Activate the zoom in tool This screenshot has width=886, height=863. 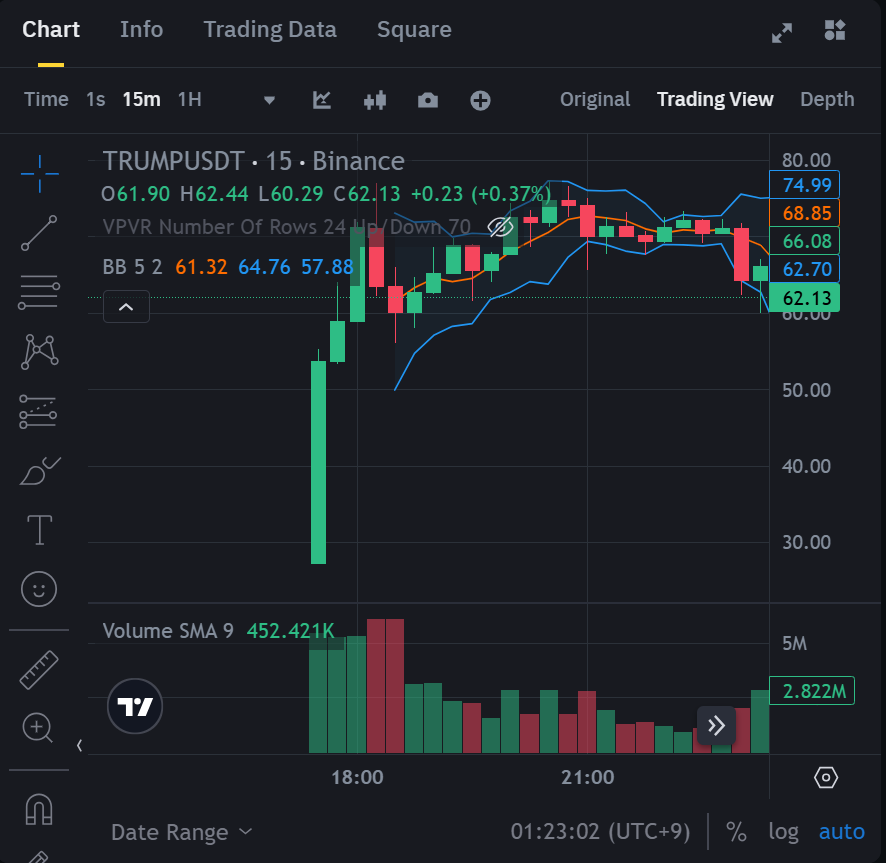pos(38,728)
